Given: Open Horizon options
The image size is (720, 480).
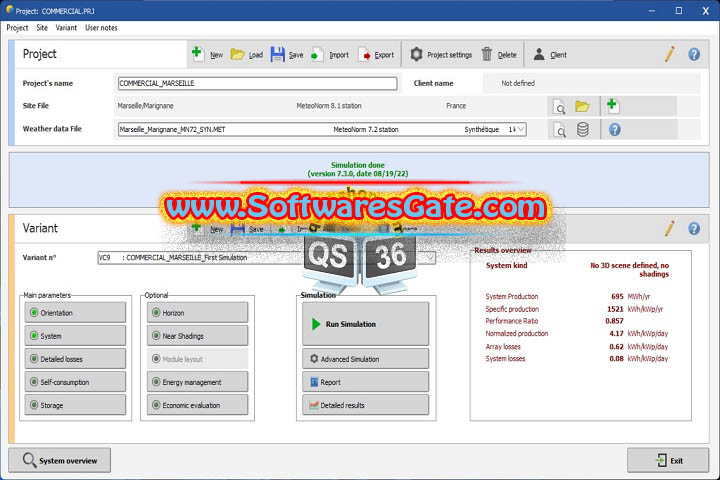Looking at the screenshot, I should pyautogui.click(x=197, y=313).
